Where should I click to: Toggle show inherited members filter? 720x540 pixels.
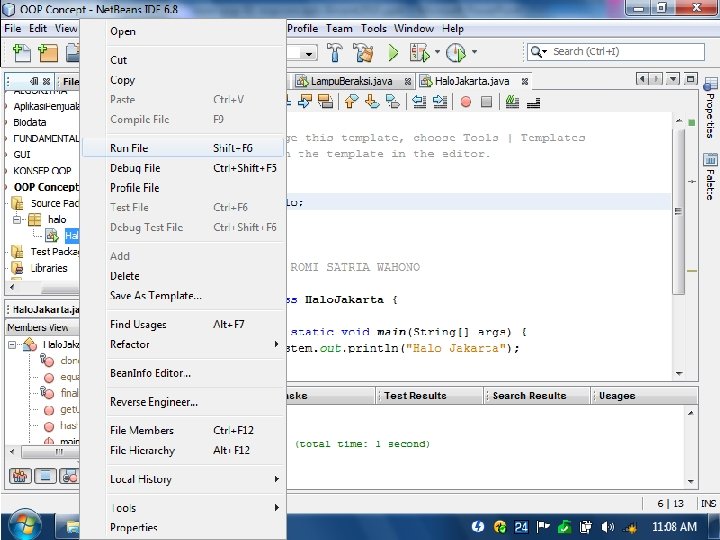(20, 476)
